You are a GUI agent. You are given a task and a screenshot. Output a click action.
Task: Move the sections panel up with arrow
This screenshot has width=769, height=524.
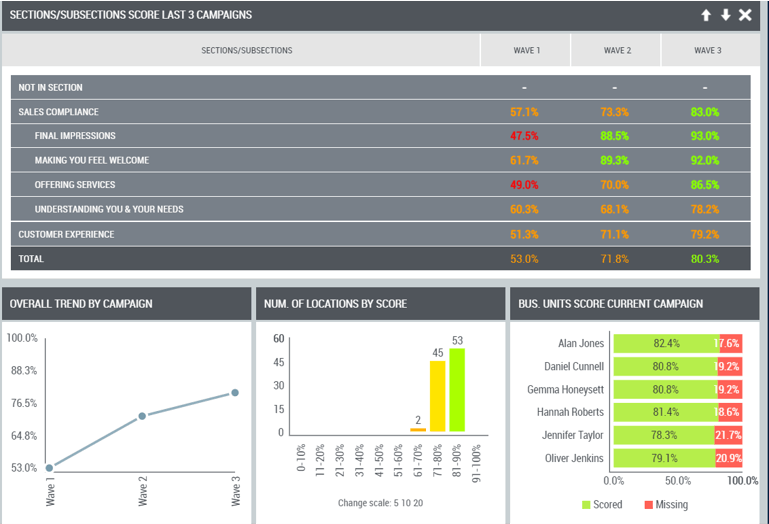[706, 15]
